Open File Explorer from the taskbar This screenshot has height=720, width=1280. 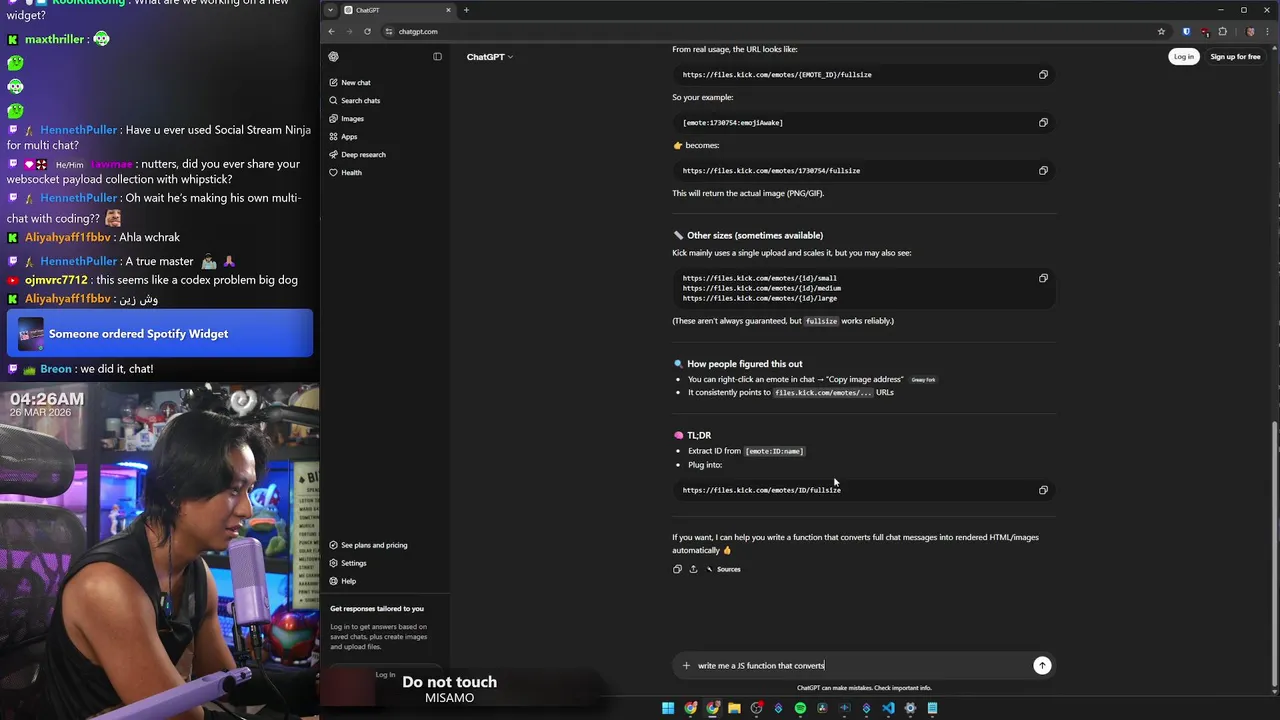click(x=734, y=708)
